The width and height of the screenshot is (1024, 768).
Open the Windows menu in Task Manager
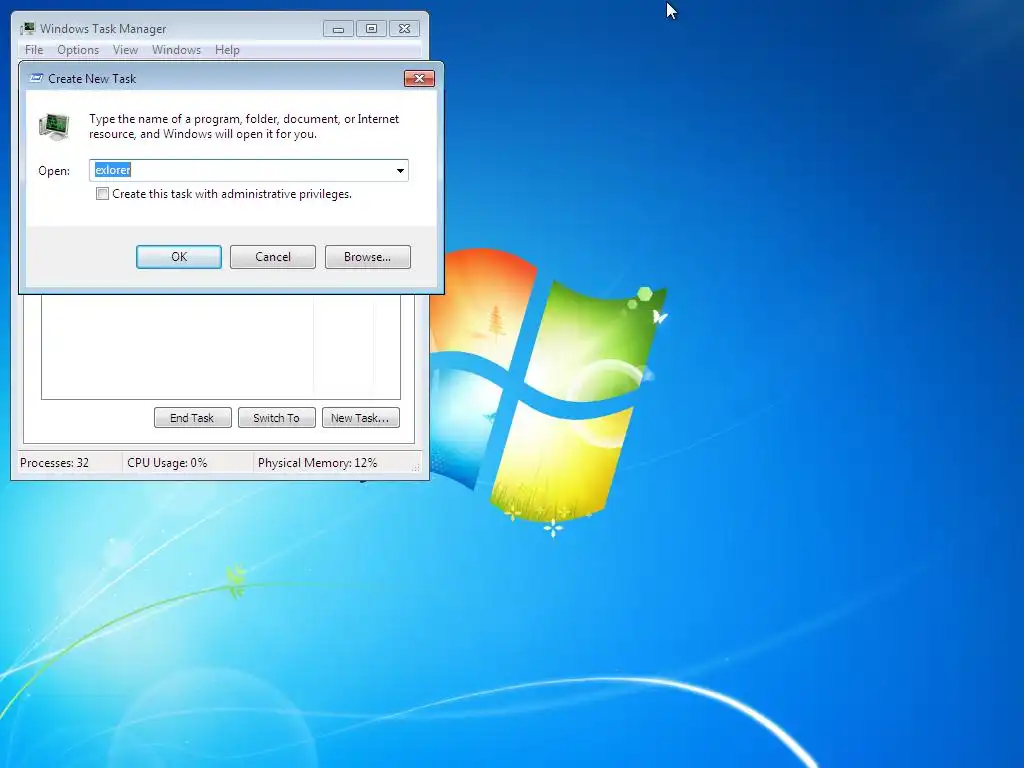[x=176, y=50]
